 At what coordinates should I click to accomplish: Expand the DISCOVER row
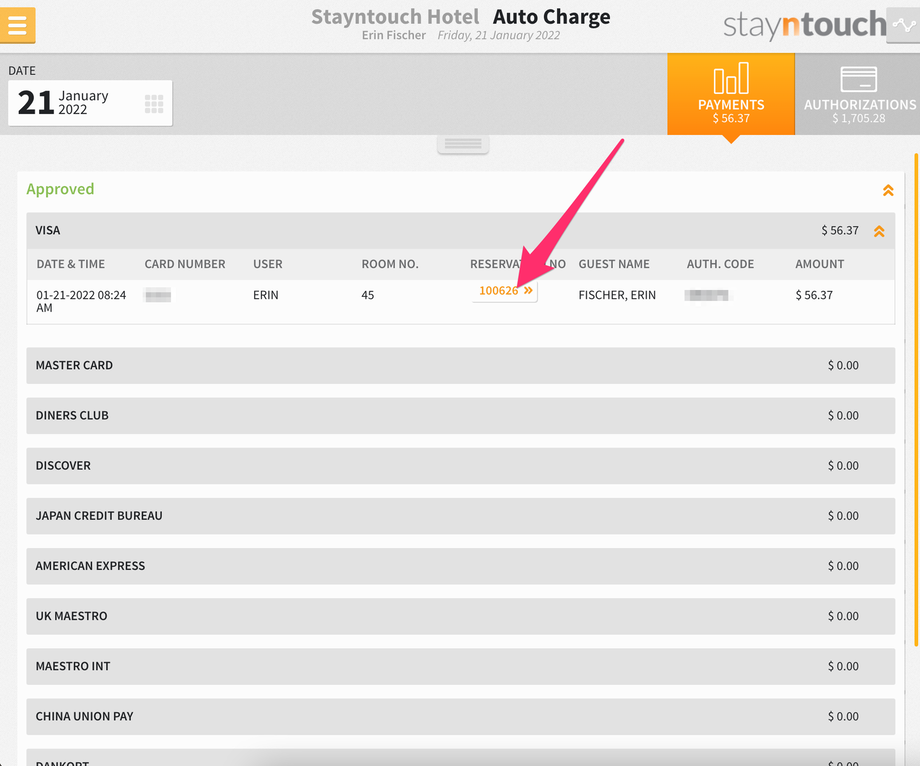(461, 466)
